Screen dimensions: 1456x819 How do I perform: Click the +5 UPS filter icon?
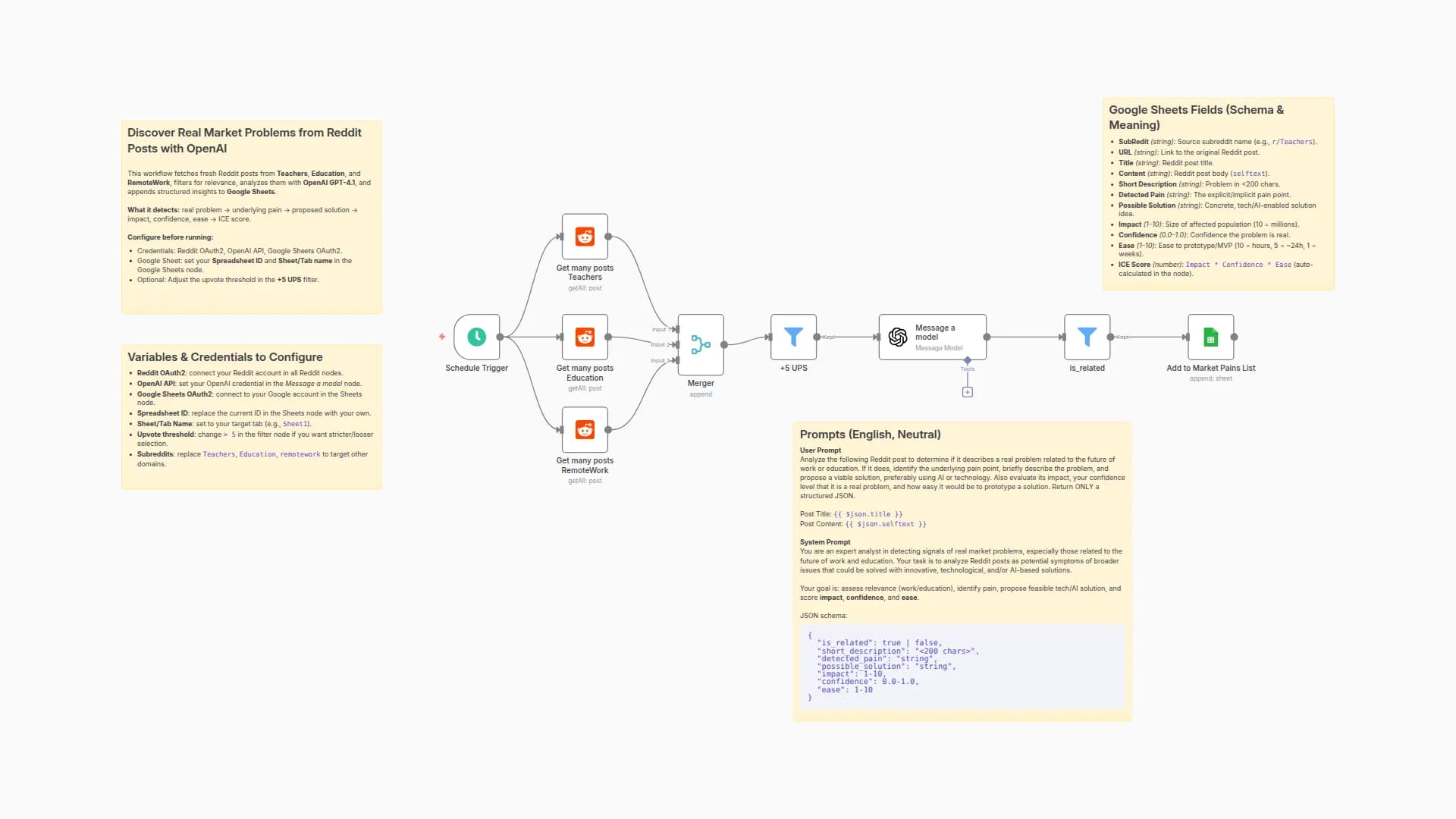click(x=792, y=337)
